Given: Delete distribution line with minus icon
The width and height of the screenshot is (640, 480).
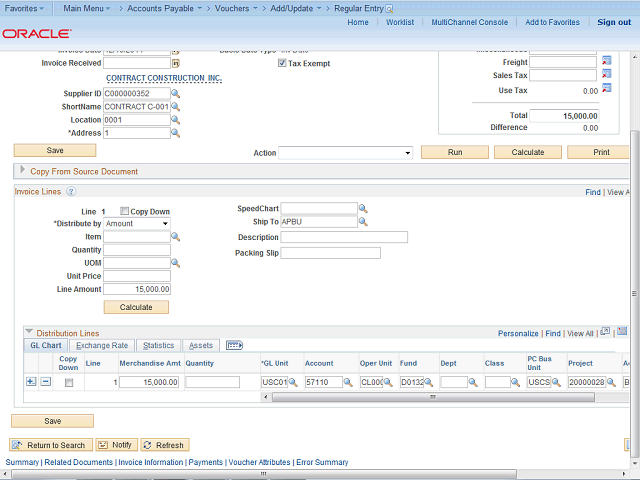Looking at the screenshot, I should tap(45, 382).
